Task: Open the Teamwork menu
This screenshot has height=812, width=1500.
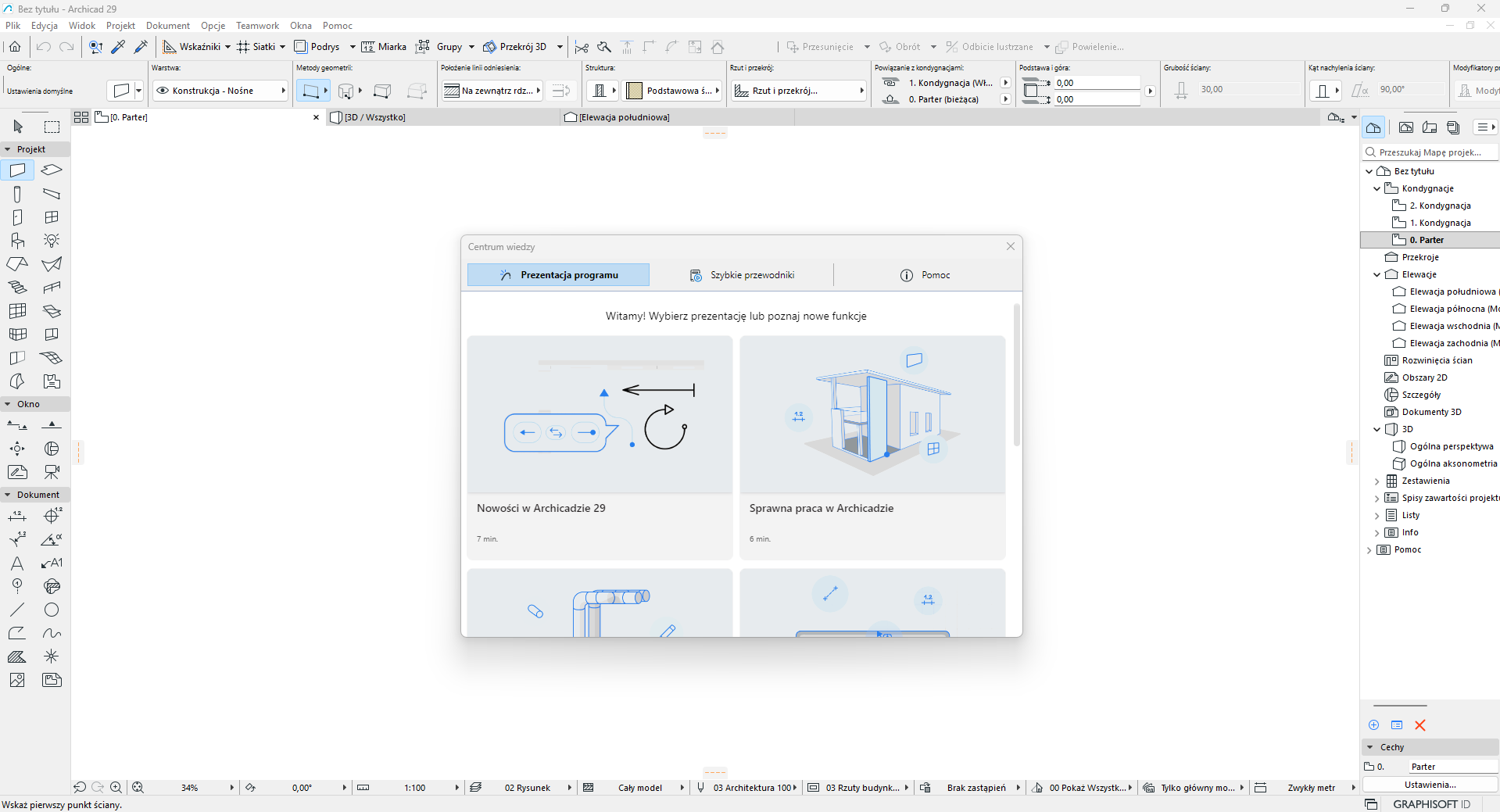Action: click(x=257, y=26)
